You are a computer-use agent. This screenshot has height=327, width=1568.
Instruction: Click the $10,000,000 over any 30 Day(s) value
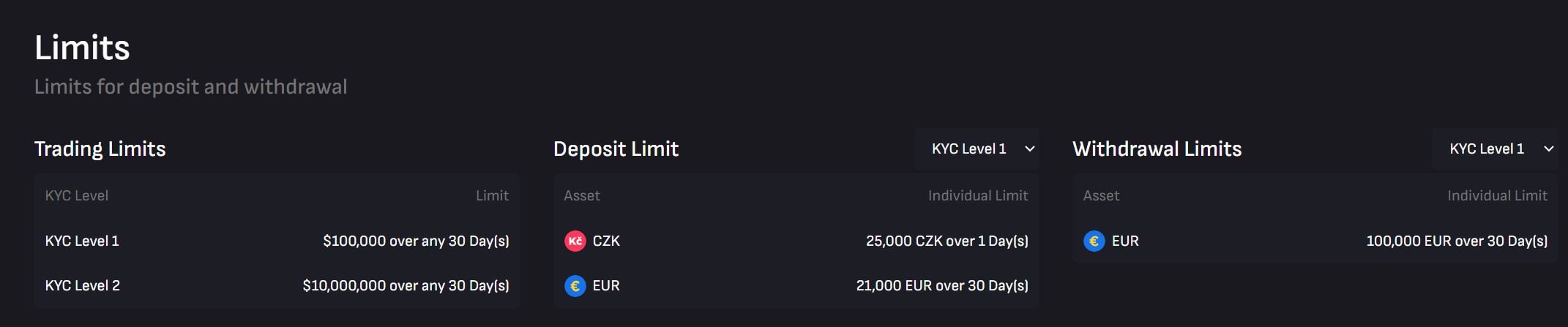(406, 285)
